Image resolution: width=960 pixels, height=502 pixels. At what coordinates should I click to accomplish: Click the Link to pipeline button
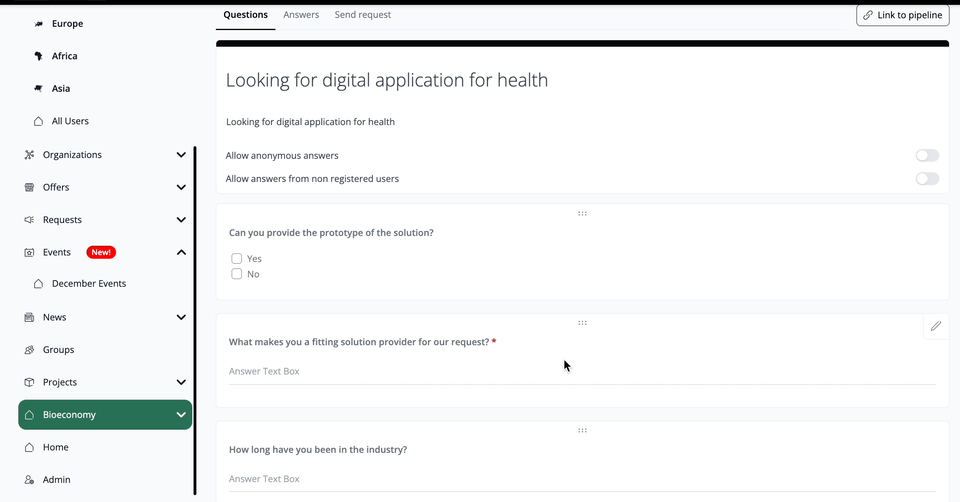[x=903, y=15]
